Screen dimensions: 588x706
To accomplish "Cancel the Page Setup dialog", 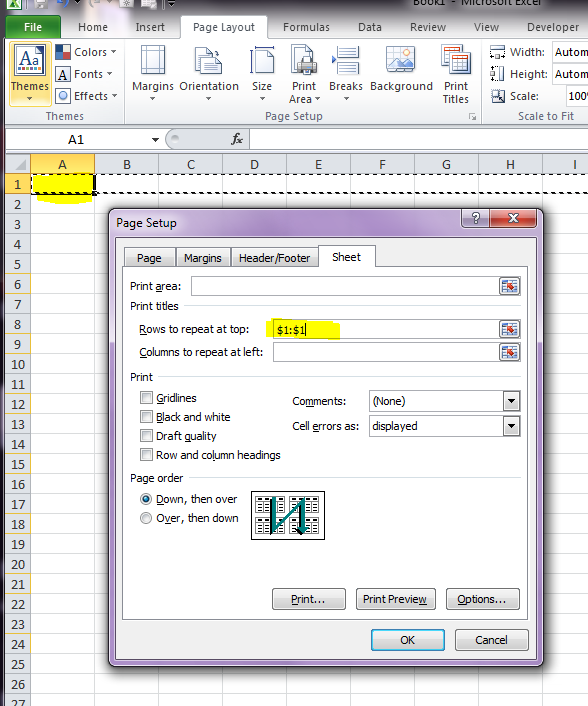I will (491, 640).
